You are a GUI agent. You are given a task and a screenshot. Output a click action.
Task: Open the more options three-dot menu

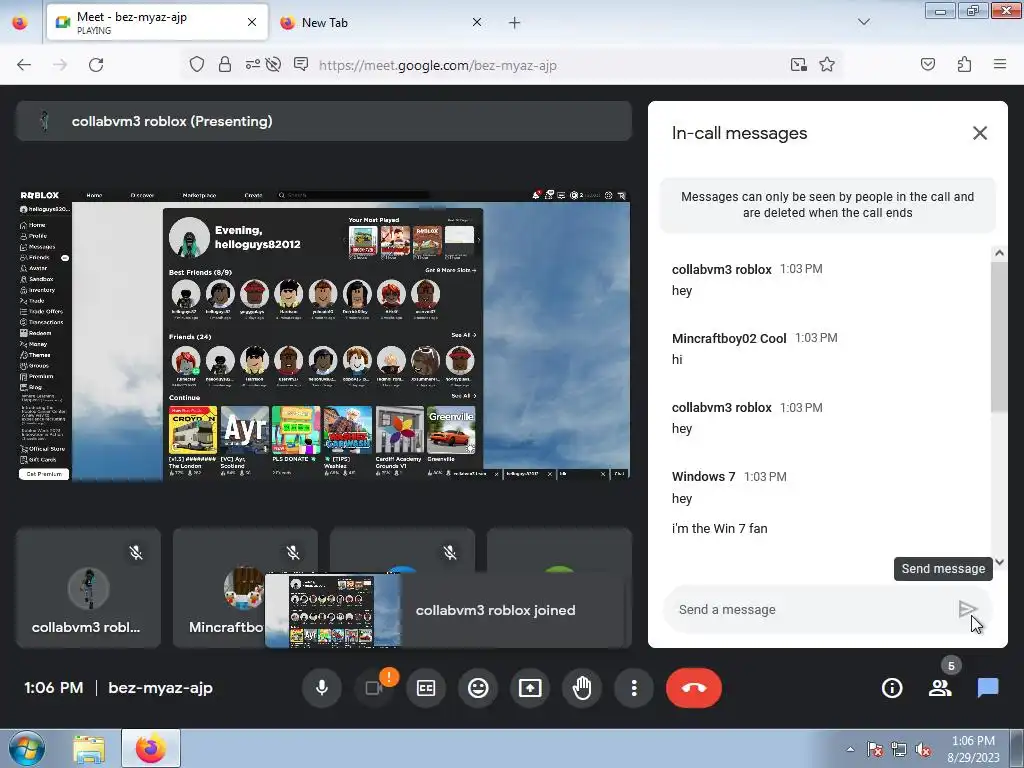[x=633, y=688]
